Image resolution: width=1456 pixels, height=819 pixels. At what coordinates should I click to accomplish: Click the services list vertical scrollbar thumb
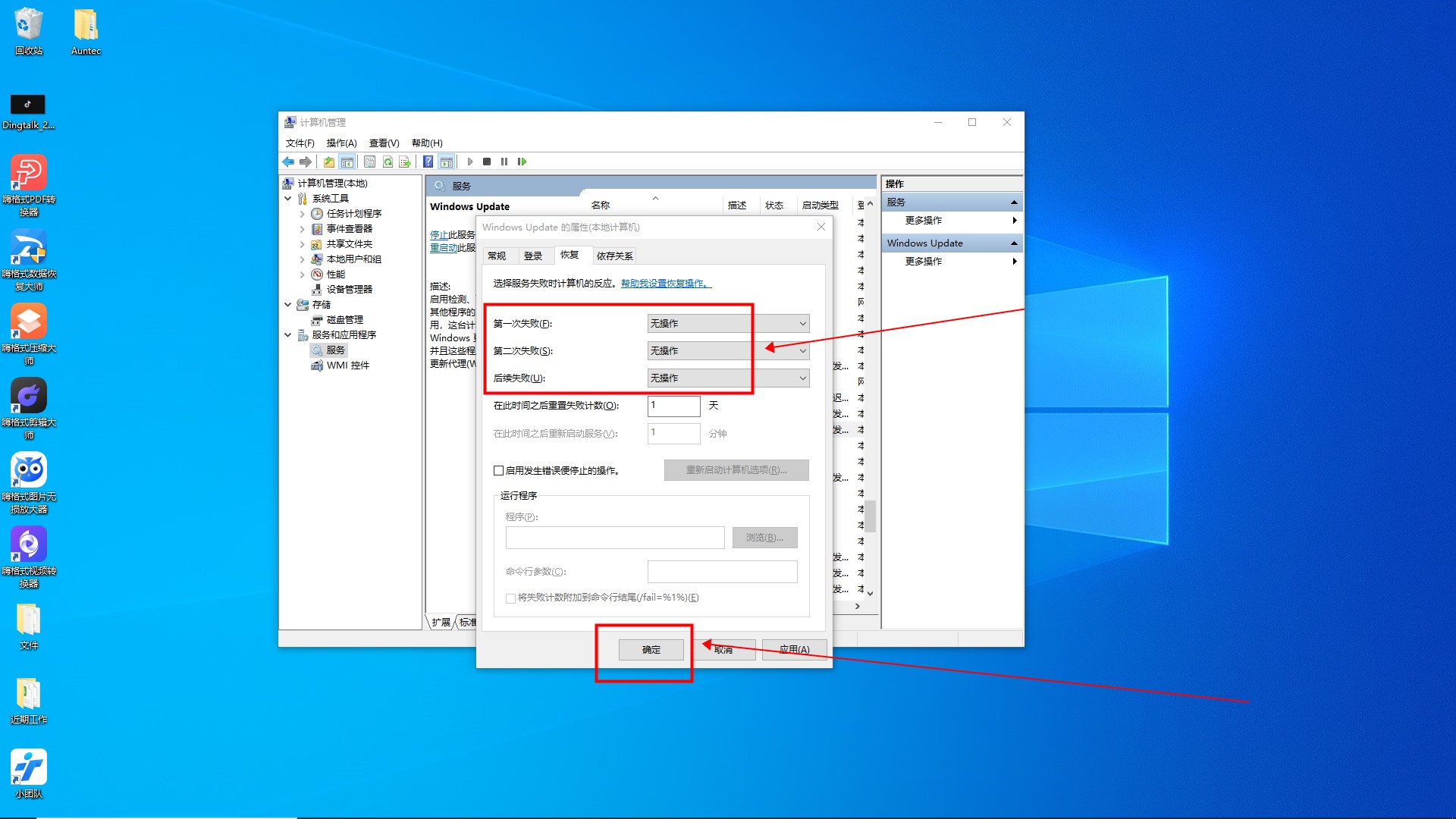(x=871, y=516)
